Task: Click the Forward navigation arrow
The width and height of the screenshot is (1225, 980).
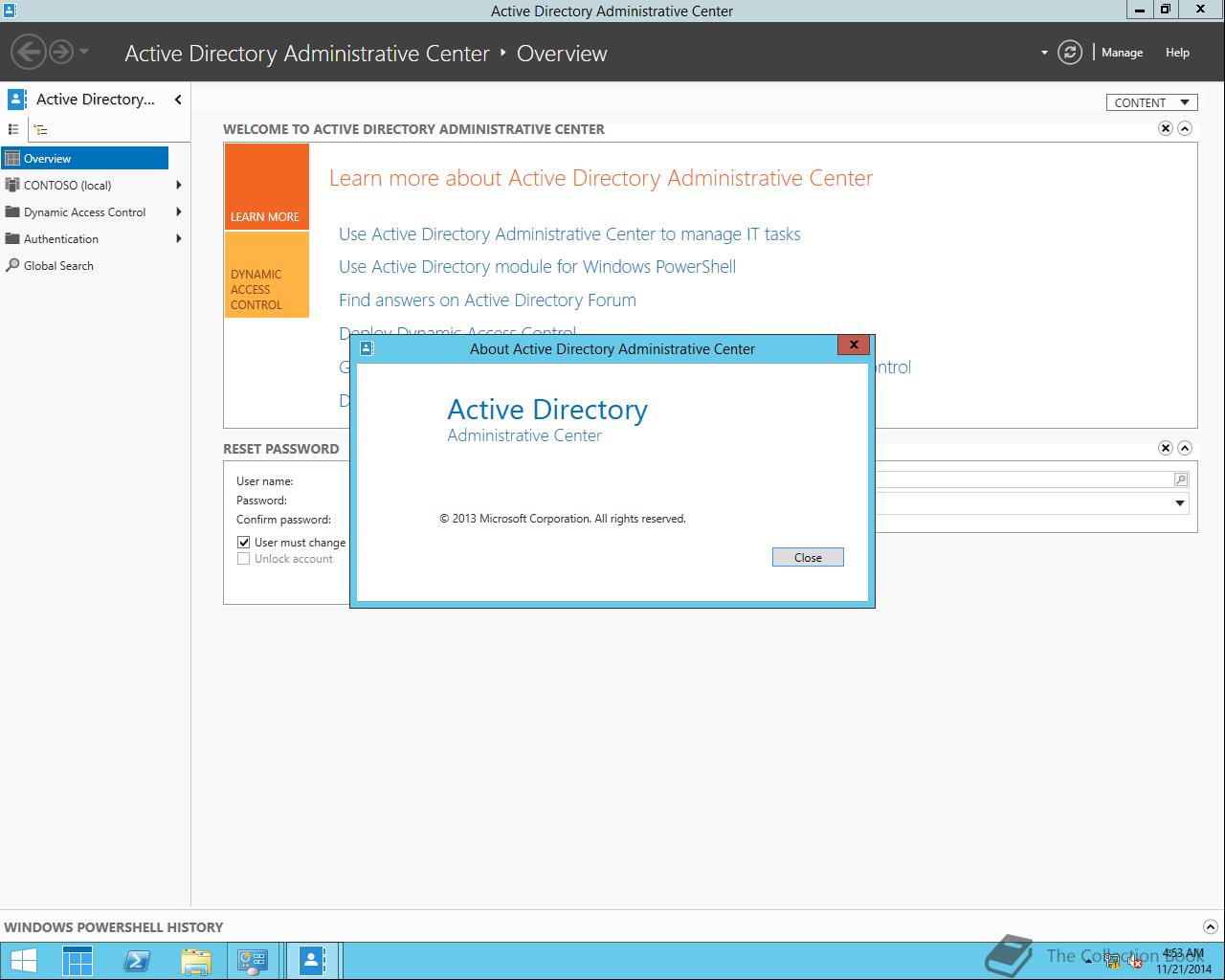Action: (61, 52)
